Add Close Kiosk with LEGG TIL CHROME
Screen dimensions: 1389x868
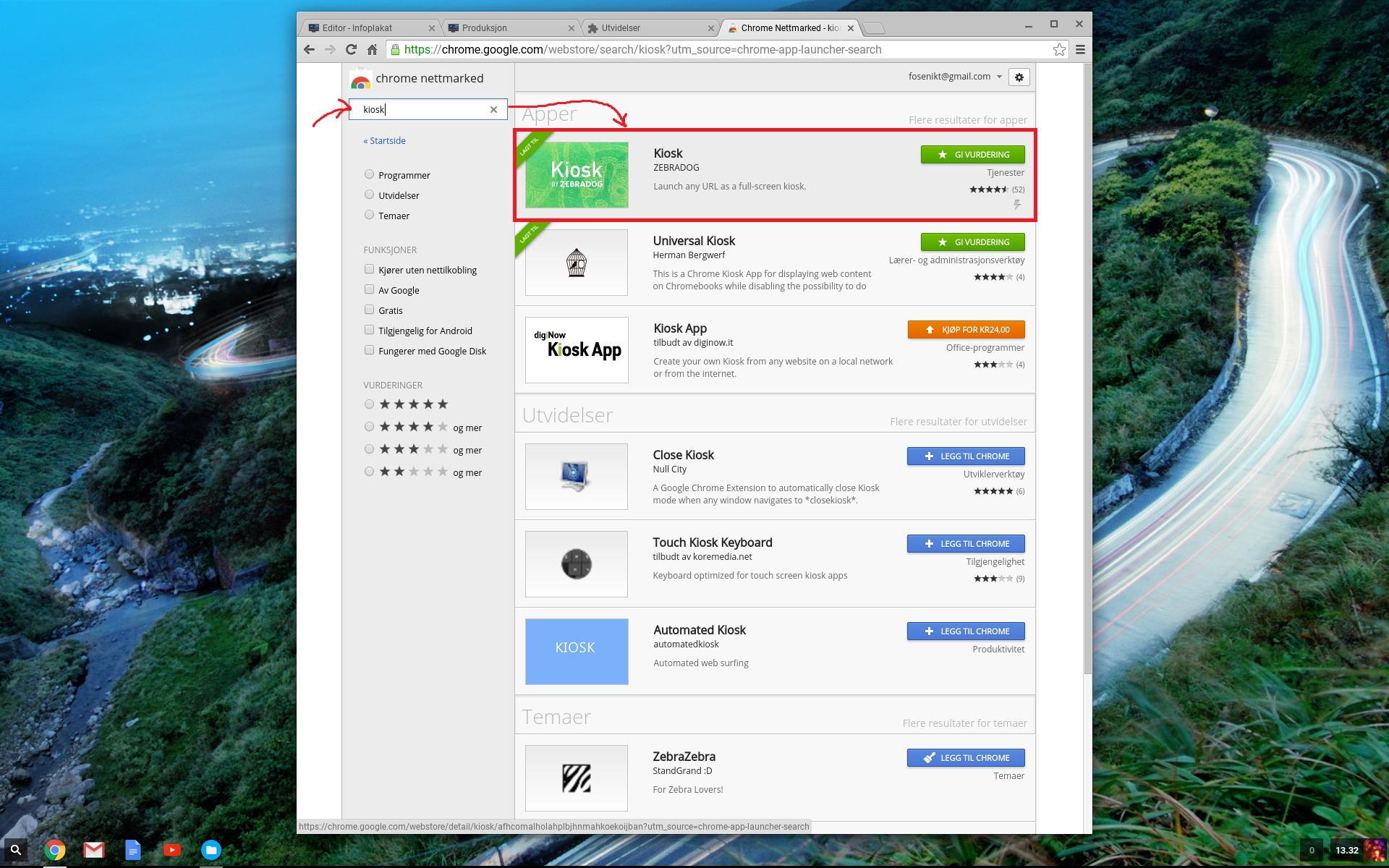(x=966, y=456)
